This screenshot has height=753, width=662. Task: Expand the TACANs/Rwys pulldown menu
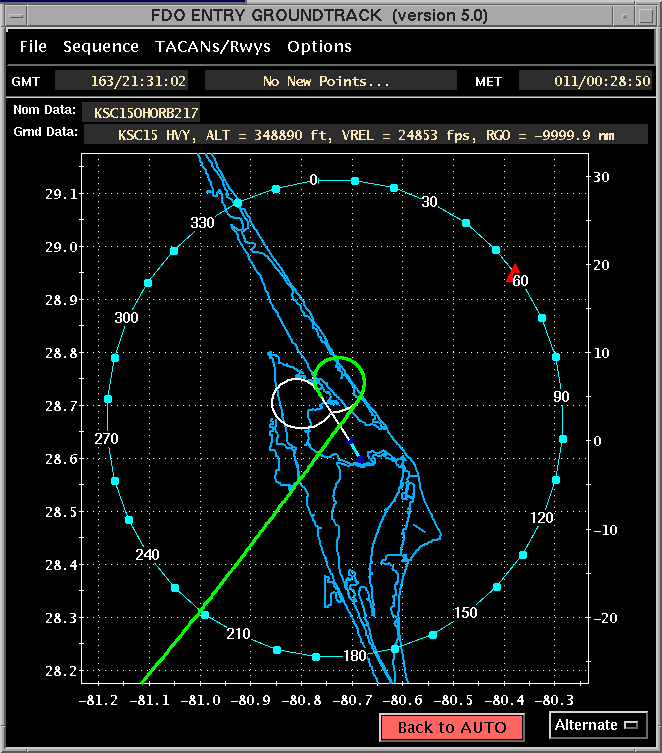click(x=213, y=47)
